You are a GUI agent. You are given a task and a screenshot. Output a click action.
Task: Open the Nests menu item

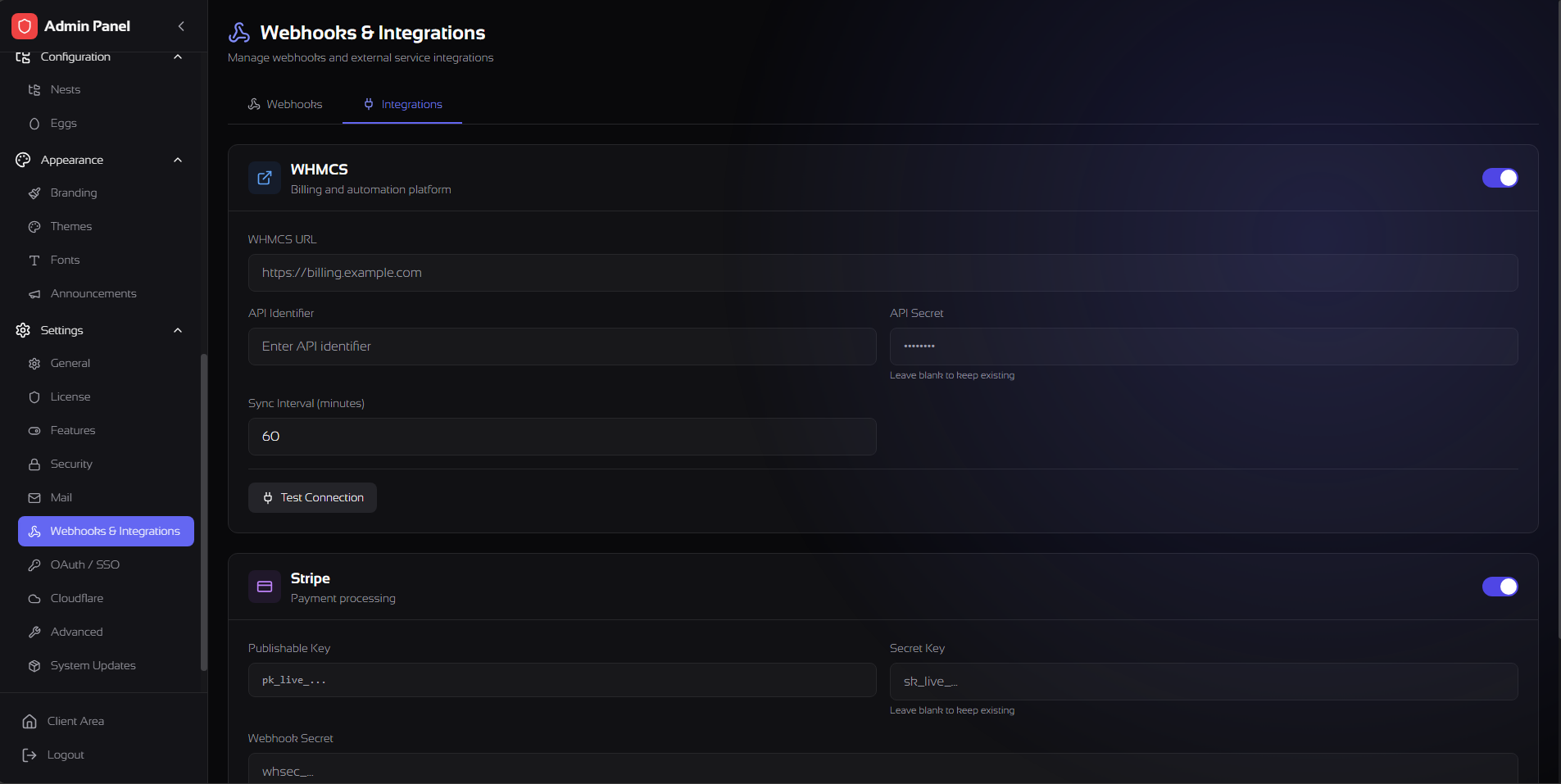tap(106, 90)
